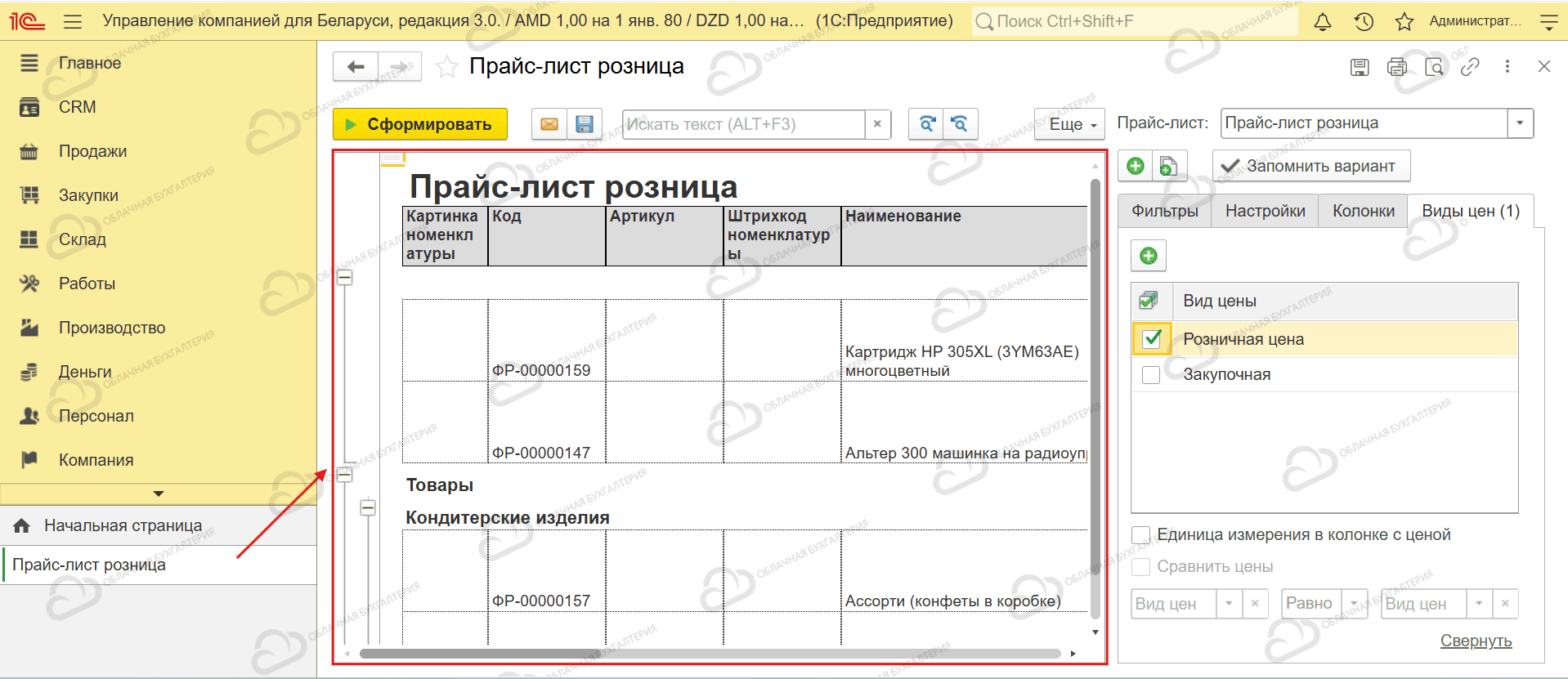Image resolution: width=1568 pixels, height=679 pixels.
Task: Collapse Товары group in report
Action: click(345, 475)
